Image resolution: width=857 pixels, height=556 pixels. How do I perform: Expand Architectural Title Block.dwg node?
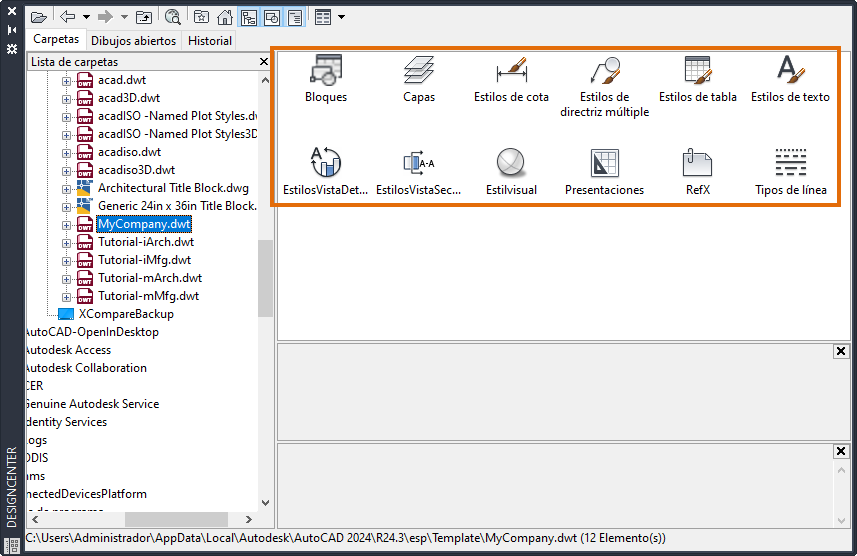pos(66,189)
